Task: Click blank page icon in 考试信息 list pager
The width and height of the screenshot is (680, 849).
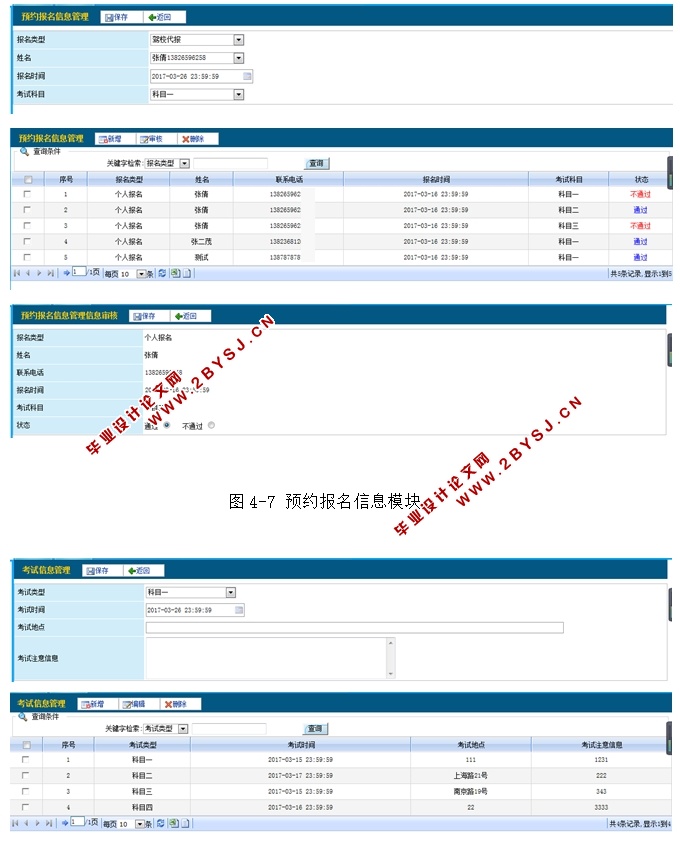Action: [x=185, y=824]
